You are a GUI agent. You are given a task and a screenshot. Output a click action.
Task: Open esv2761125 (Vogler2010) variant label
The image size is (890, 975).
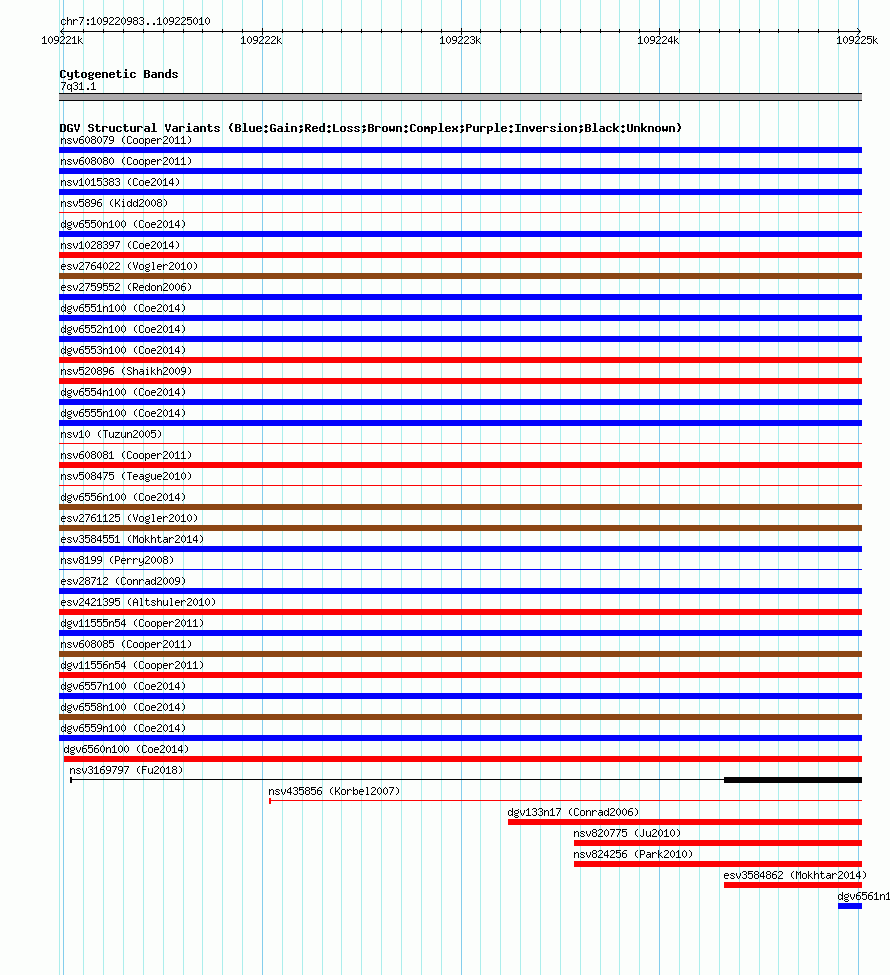(x=129, y=519)
